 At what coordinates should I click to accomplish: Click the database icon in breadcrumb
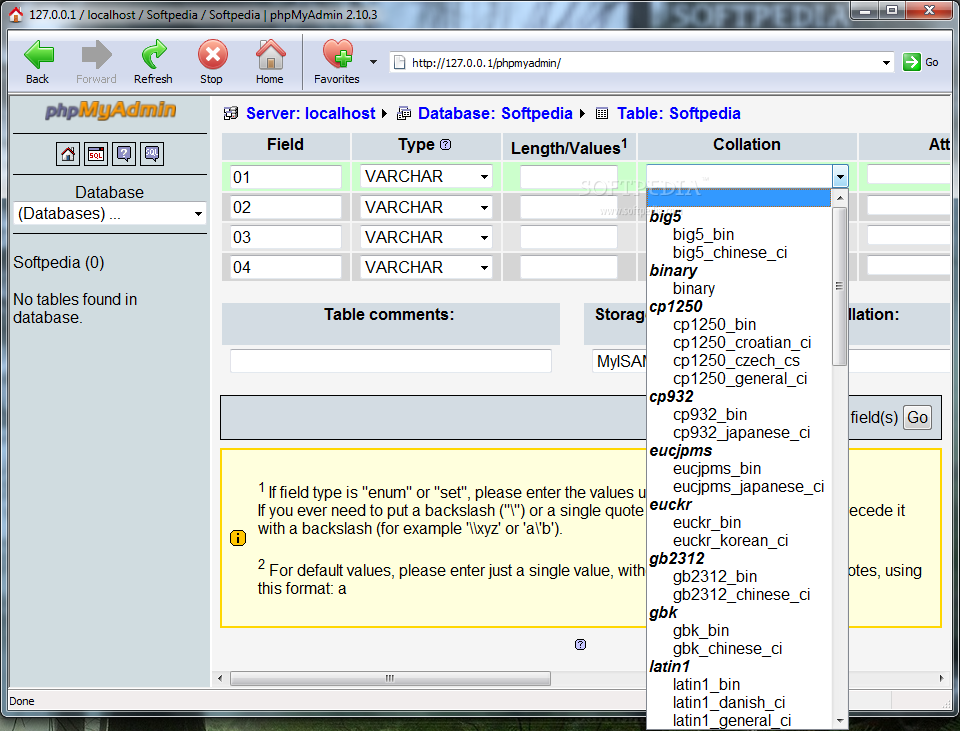(x=404, y=113)
